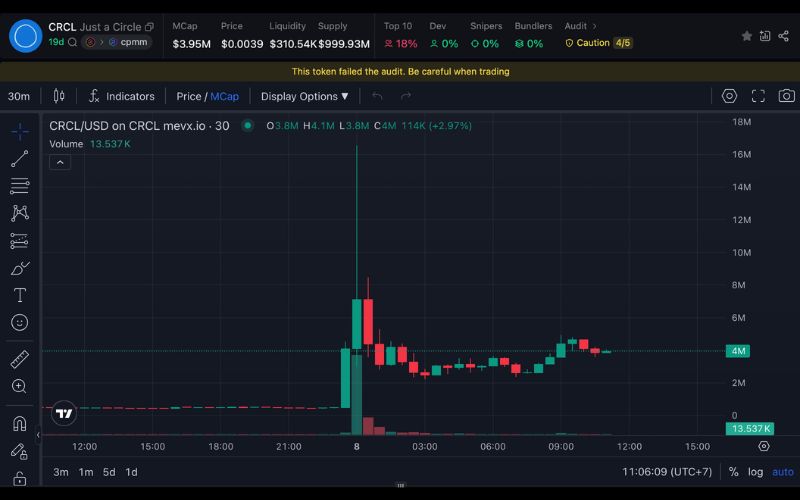The image size is (800, 500).
Task: Toggle the green live status dot
Action: (x=247, y=126)
